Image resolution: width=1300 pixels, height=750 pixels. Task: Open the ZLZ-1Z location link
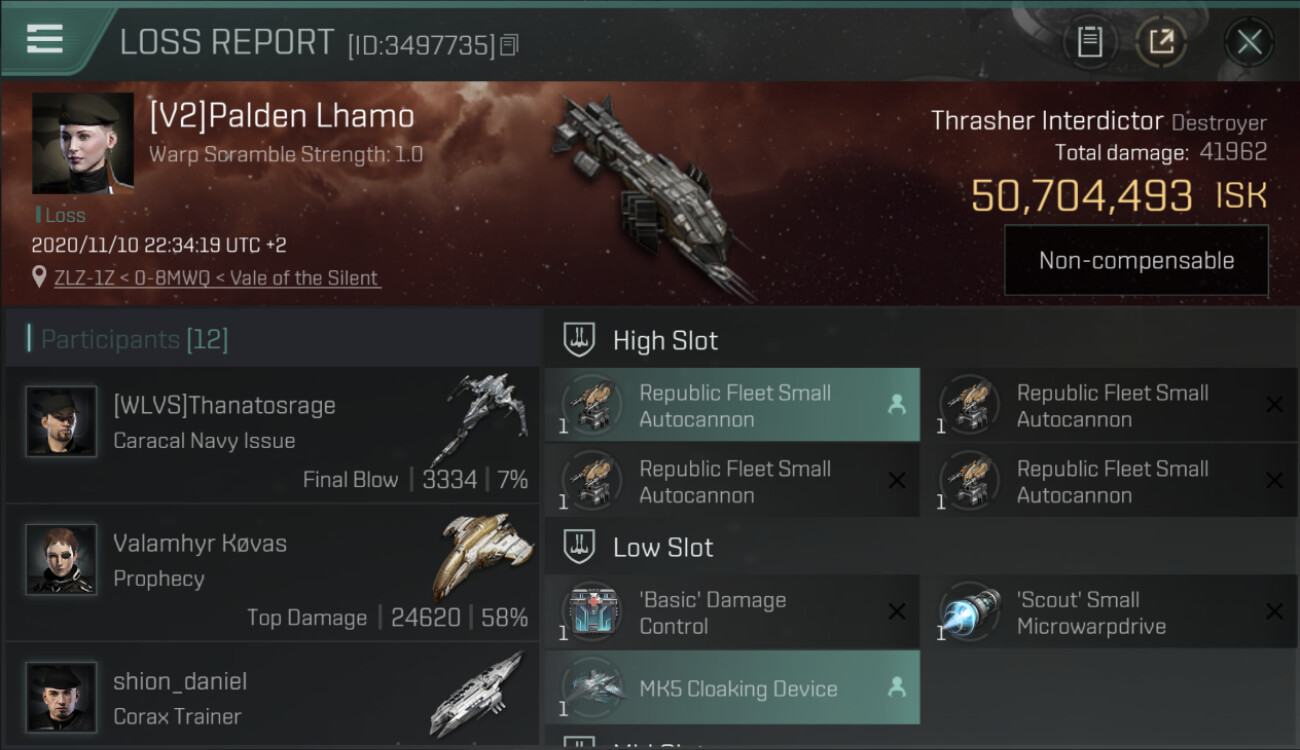tap(217, 278)
